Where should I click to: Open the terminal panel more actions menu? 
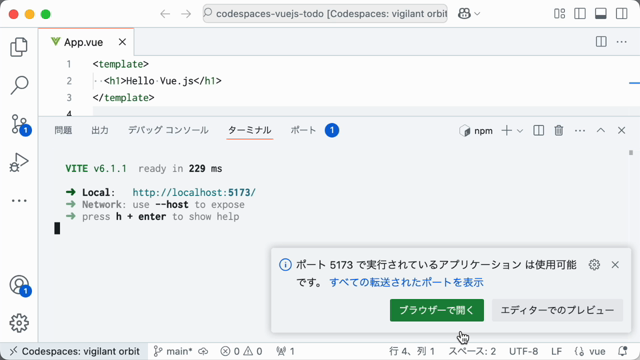(x=580, y=131)
